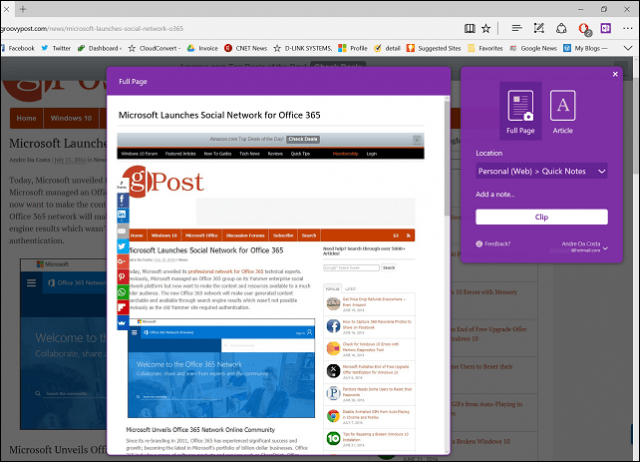Select Article clipping mode
The width and height of the screenshot is (640, 462).
point(563,112)
